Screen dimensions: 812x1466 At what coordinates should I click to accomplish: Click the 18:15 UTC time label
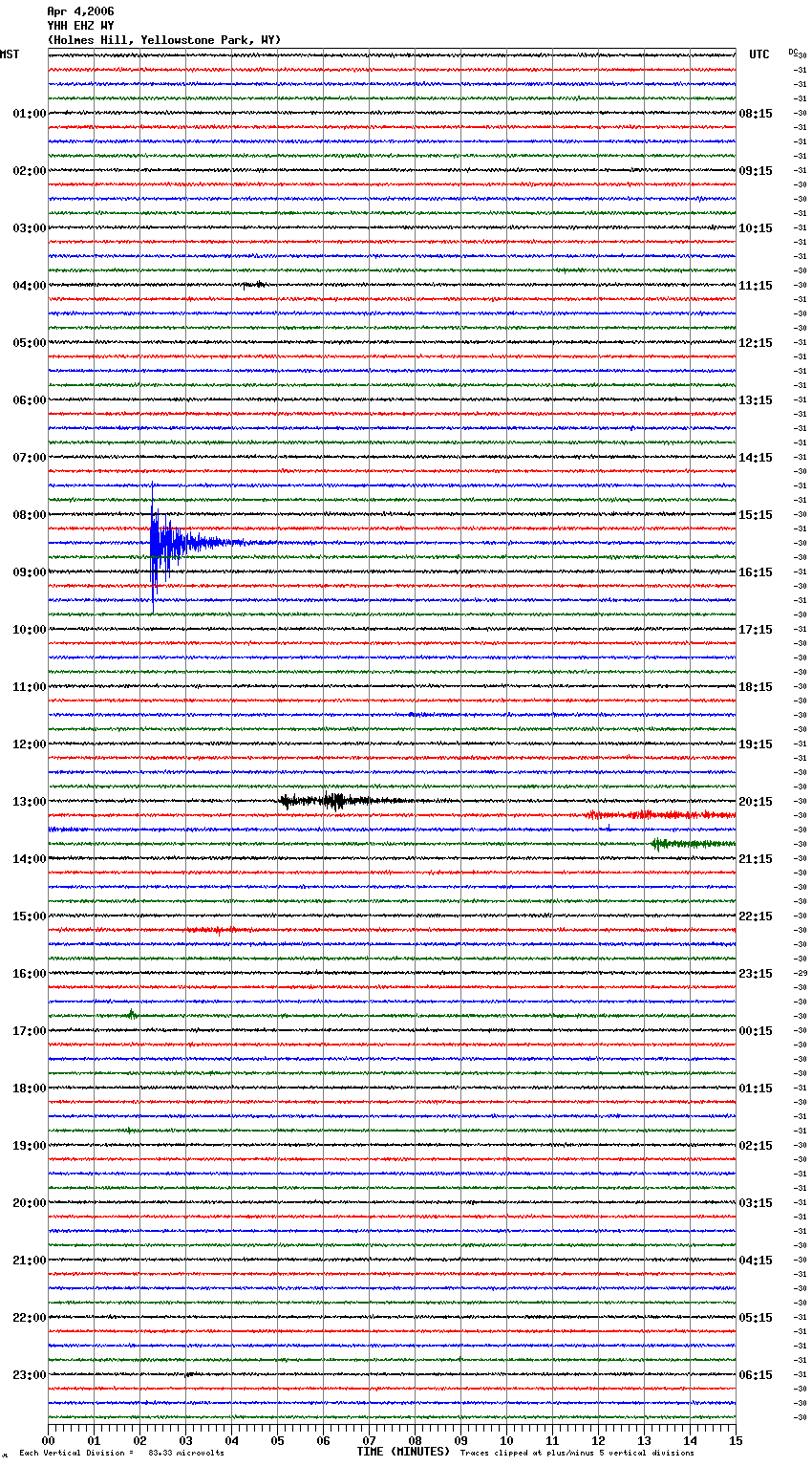756,687
